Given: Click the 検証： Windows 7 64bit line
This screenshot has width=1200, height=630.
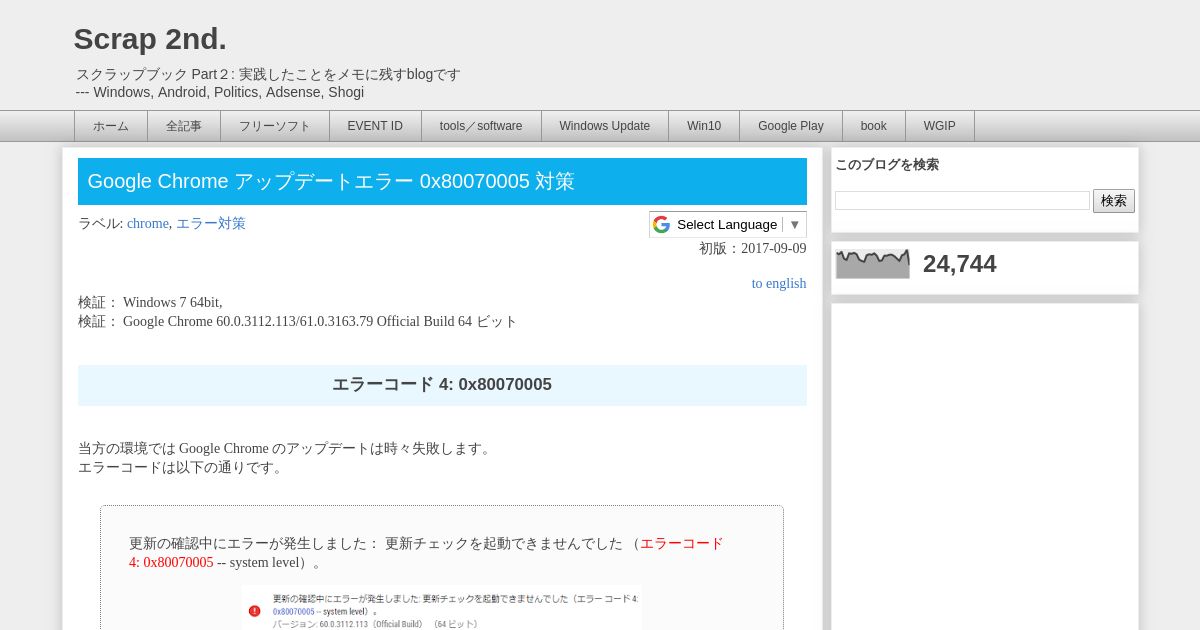Looking at the screenshot, I should click(150, 303).
